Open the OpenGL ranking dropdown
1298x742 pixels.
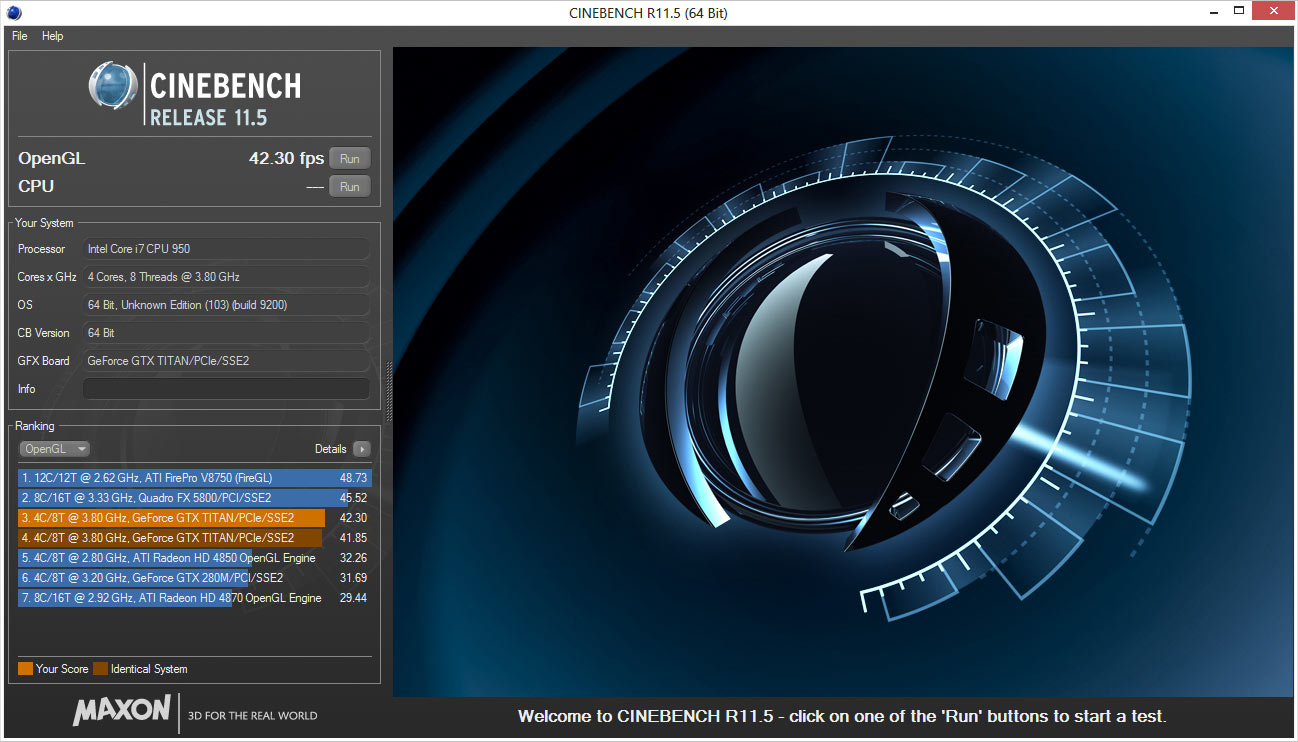pos(55,449)
